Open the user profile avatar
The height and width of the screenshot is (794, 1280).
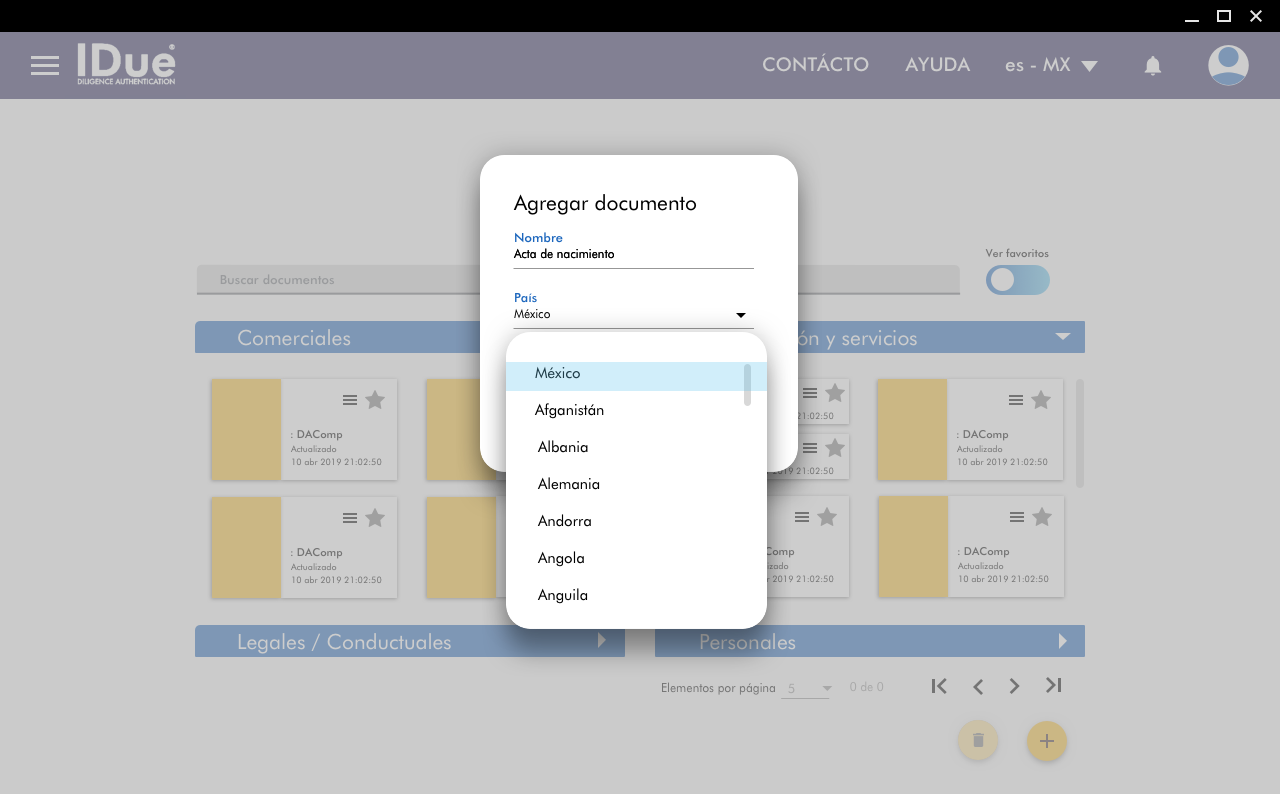pos(1227,65)
